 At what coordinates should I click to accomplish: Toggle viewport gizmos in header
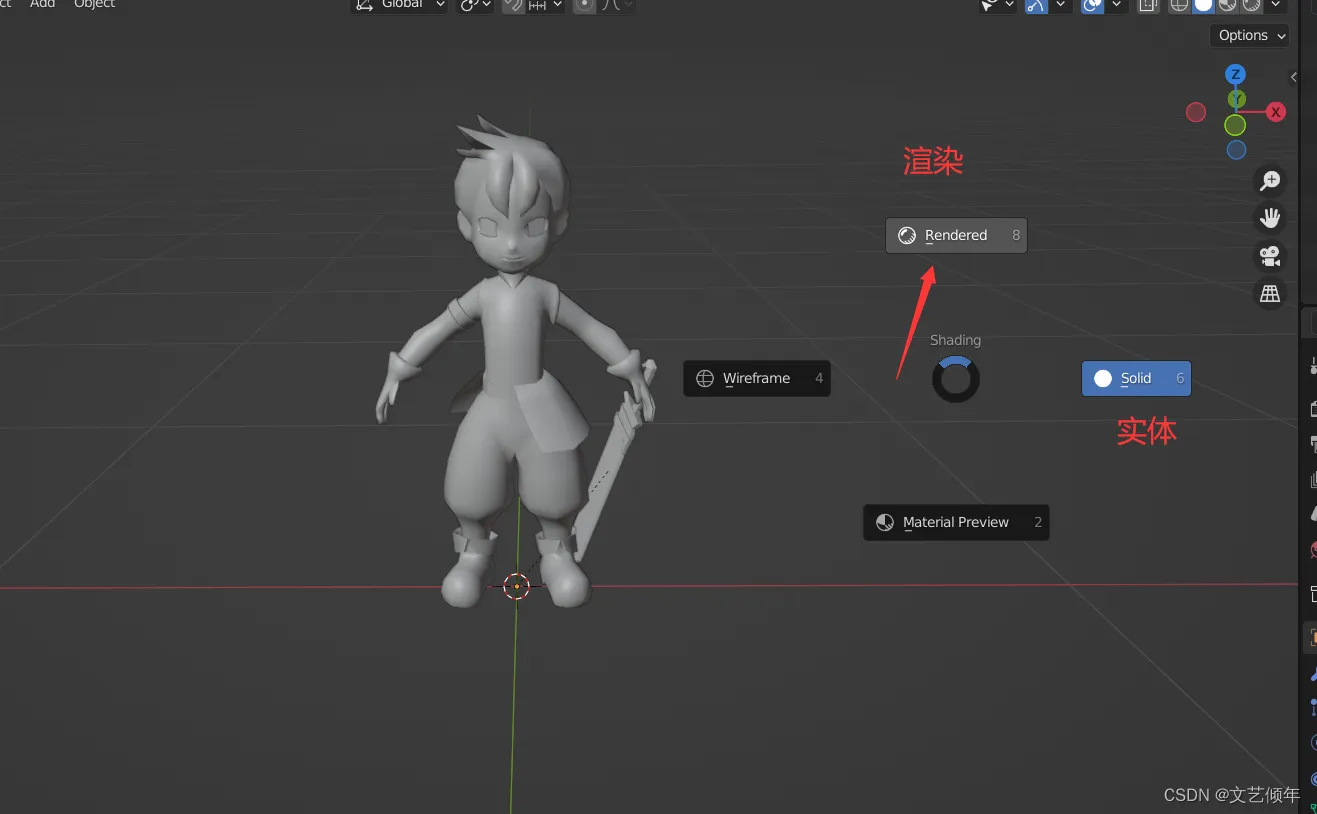(x=1036, y=5)
